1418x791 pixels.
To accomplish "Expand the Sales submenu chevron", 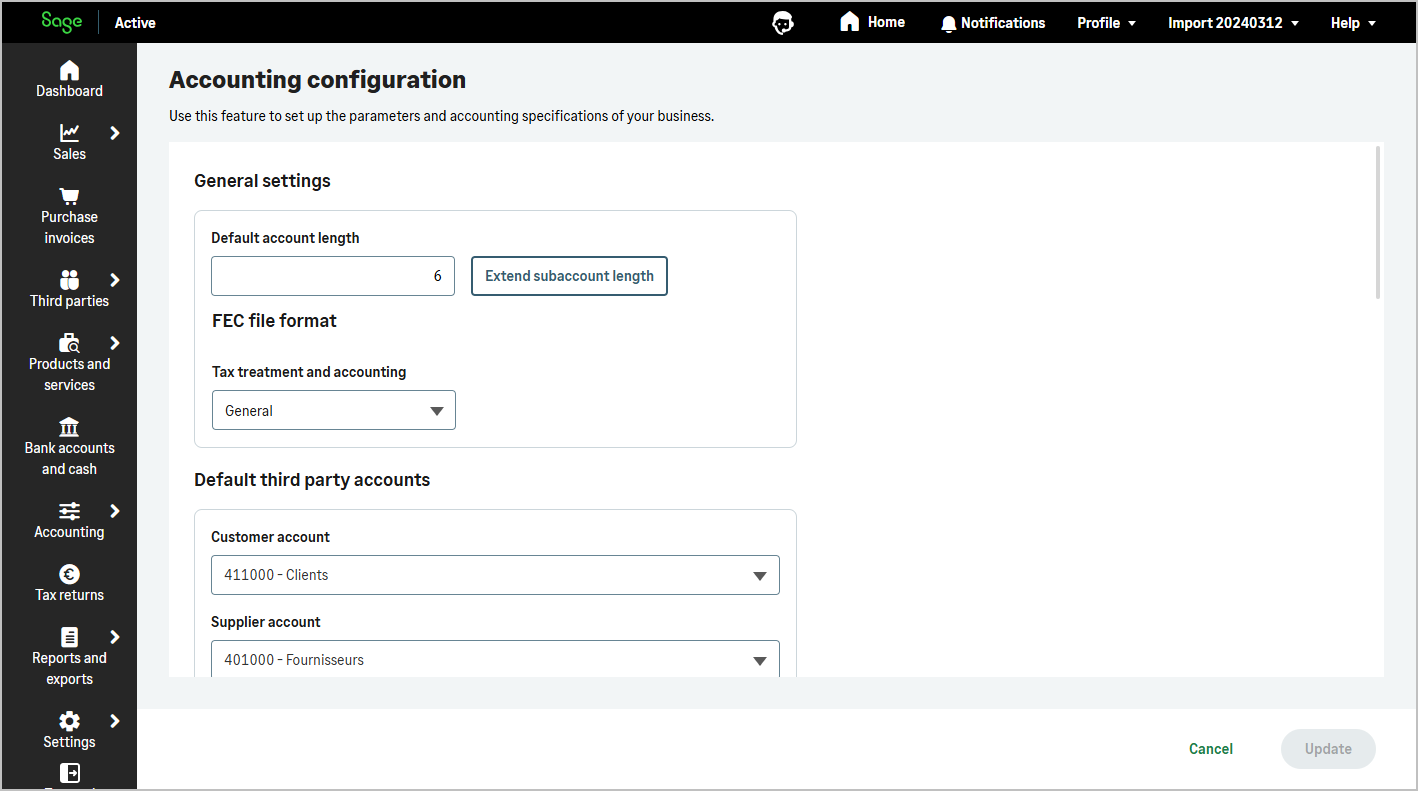I will pos(115,133).
